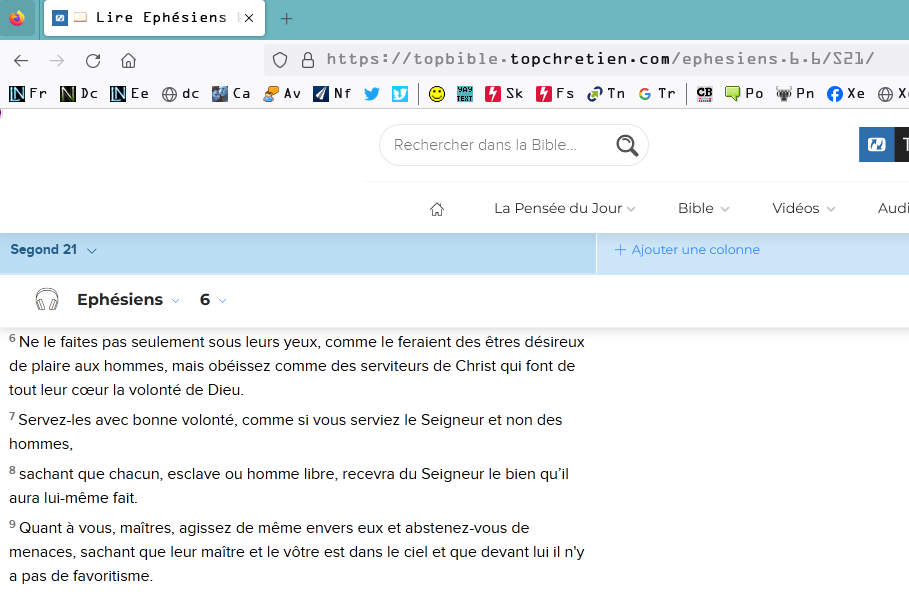Open the Sk bookmark
The image size is (909, 592).
(504, 93)
